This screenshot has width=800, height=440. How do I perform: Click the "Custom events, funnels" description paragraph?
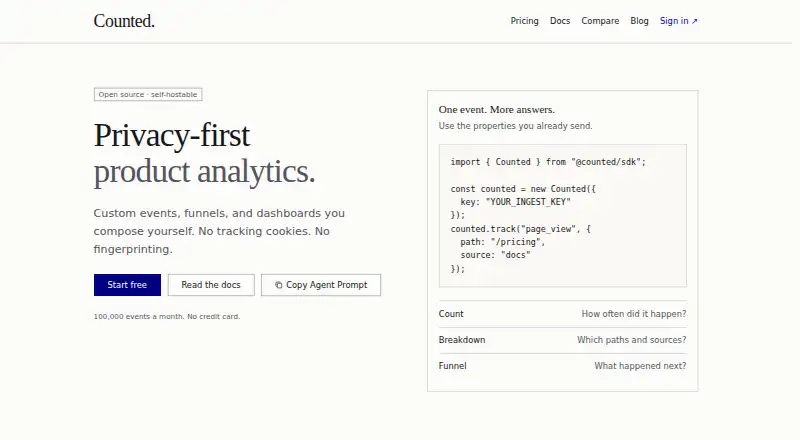coord(219,231)
